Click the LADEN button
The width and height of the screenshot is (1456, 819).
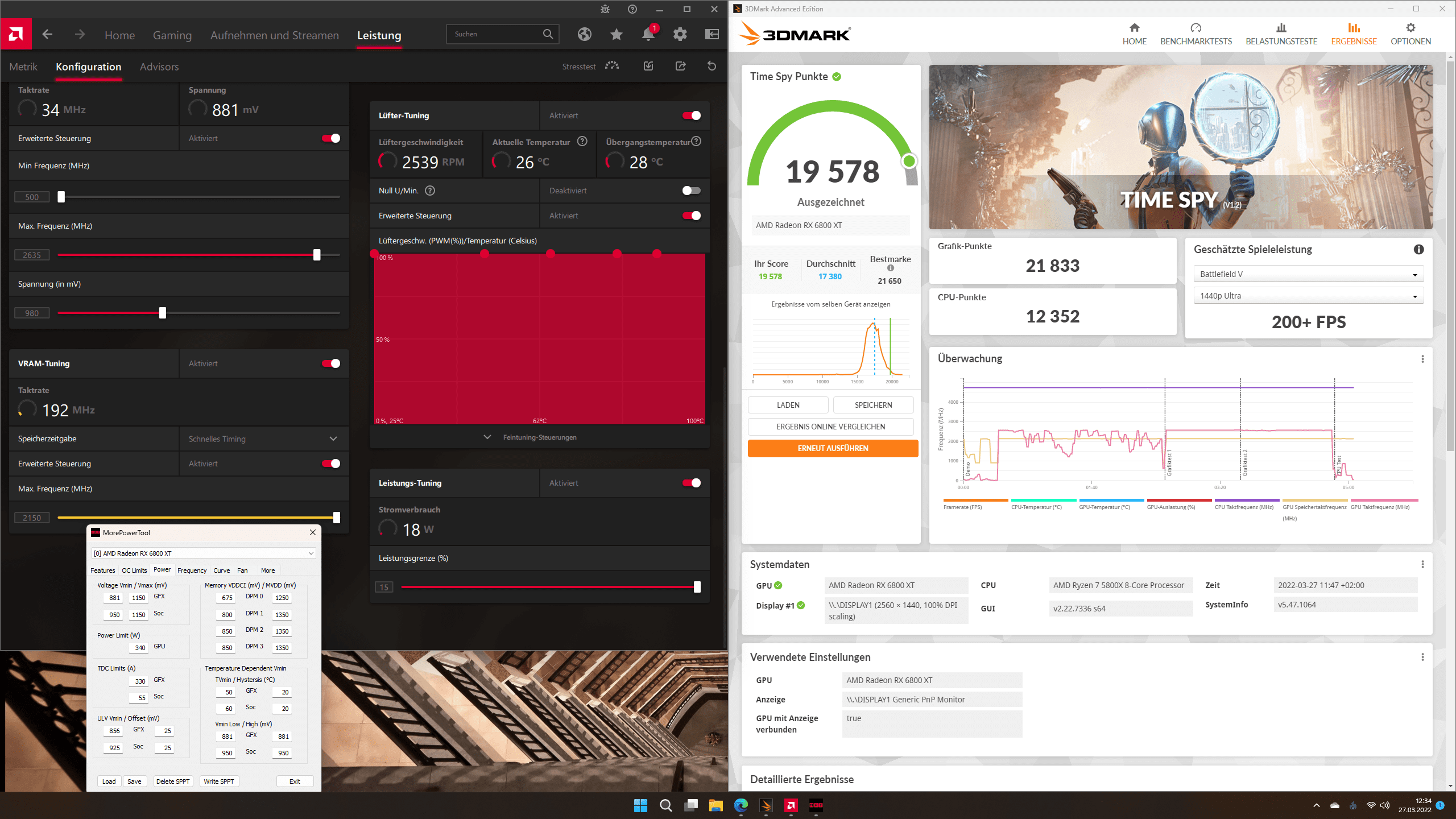pyautogui.click(x=788, y=405)
